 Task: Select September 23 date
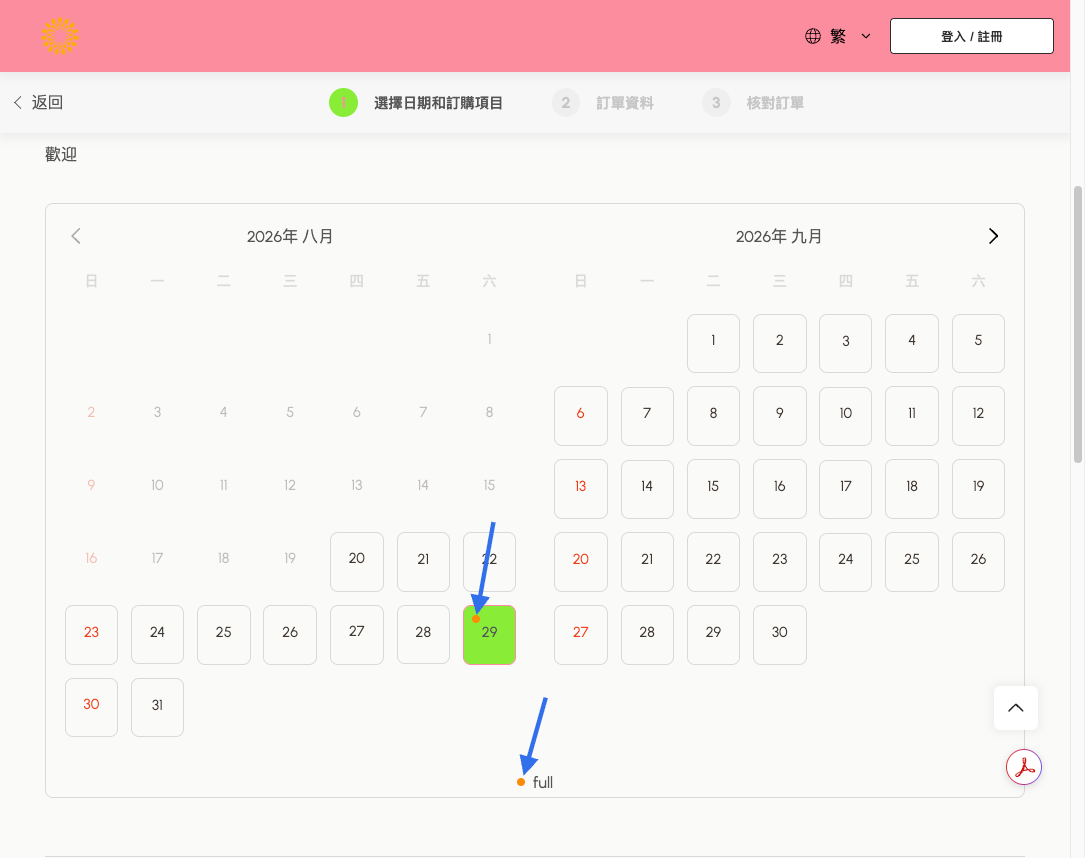click(780, 562)
